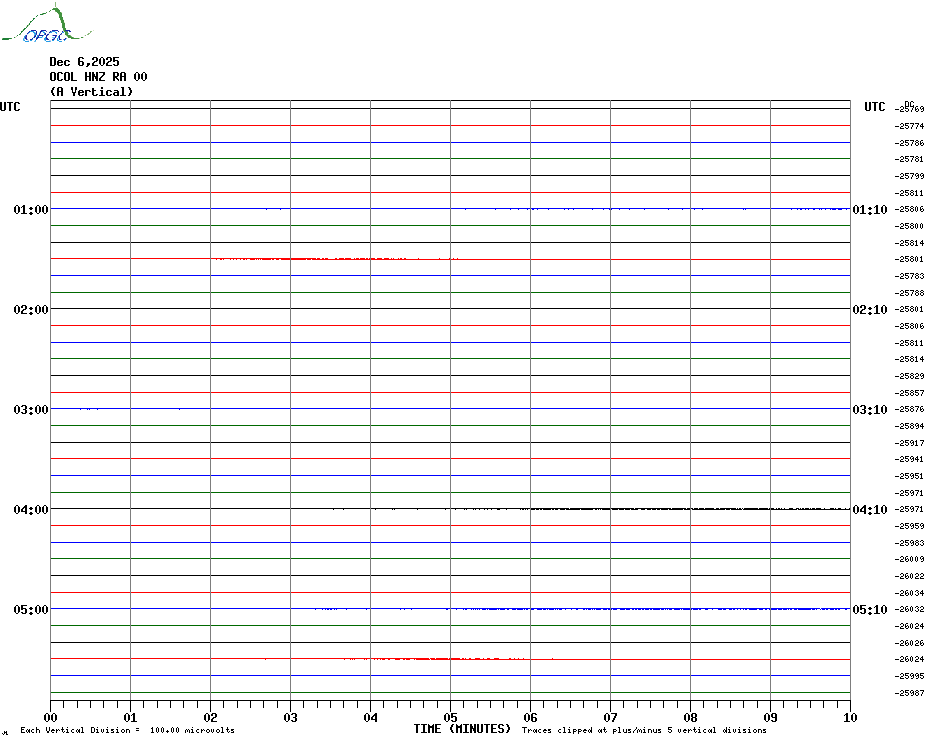The width and height of the screenshot is (930, 744).
Task: Click the OFGC logo in top-left corner
Action: (x=37, y=26)
